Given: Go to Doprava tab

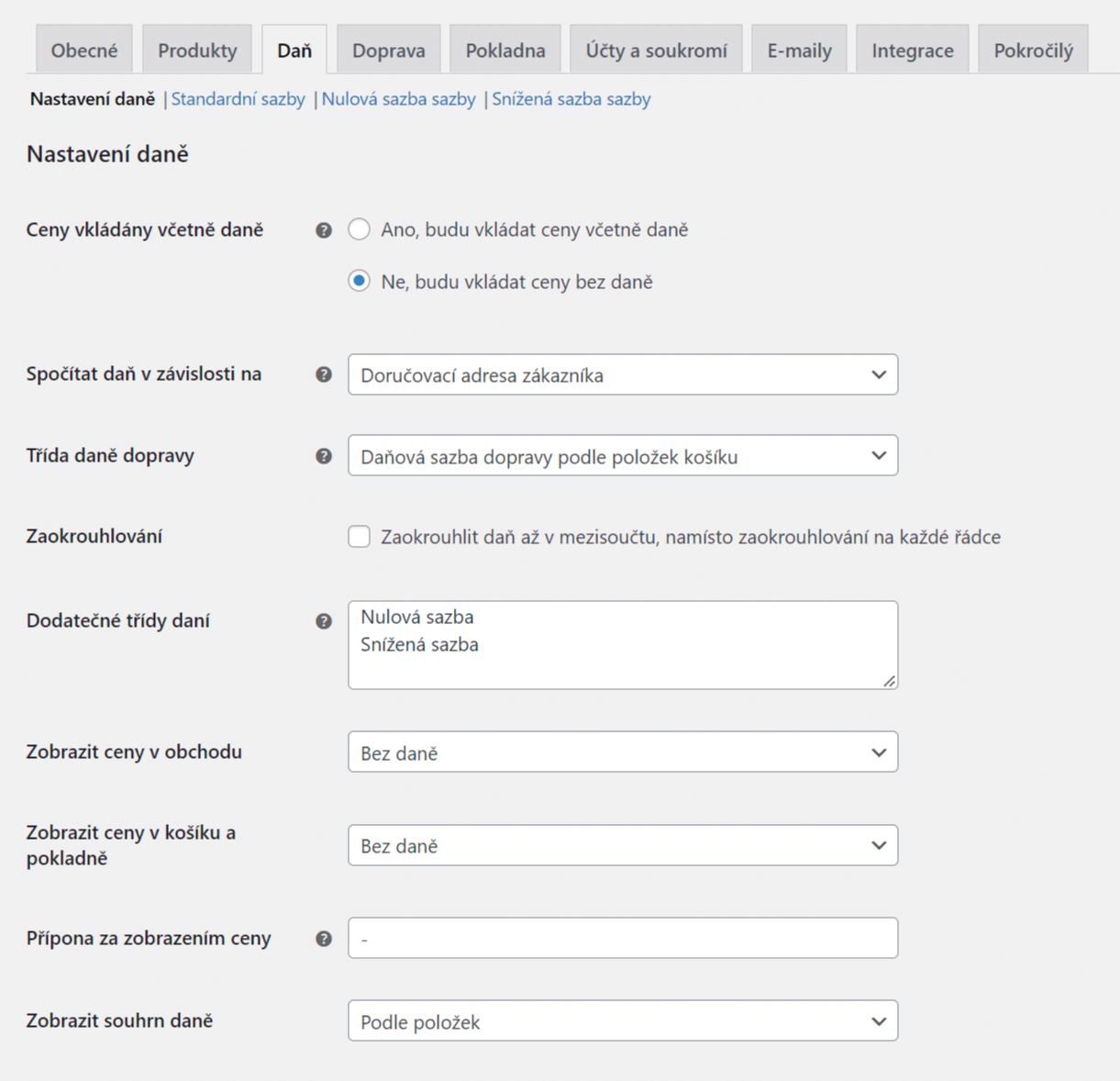Looking at the screenshot, I should point(389,50).
